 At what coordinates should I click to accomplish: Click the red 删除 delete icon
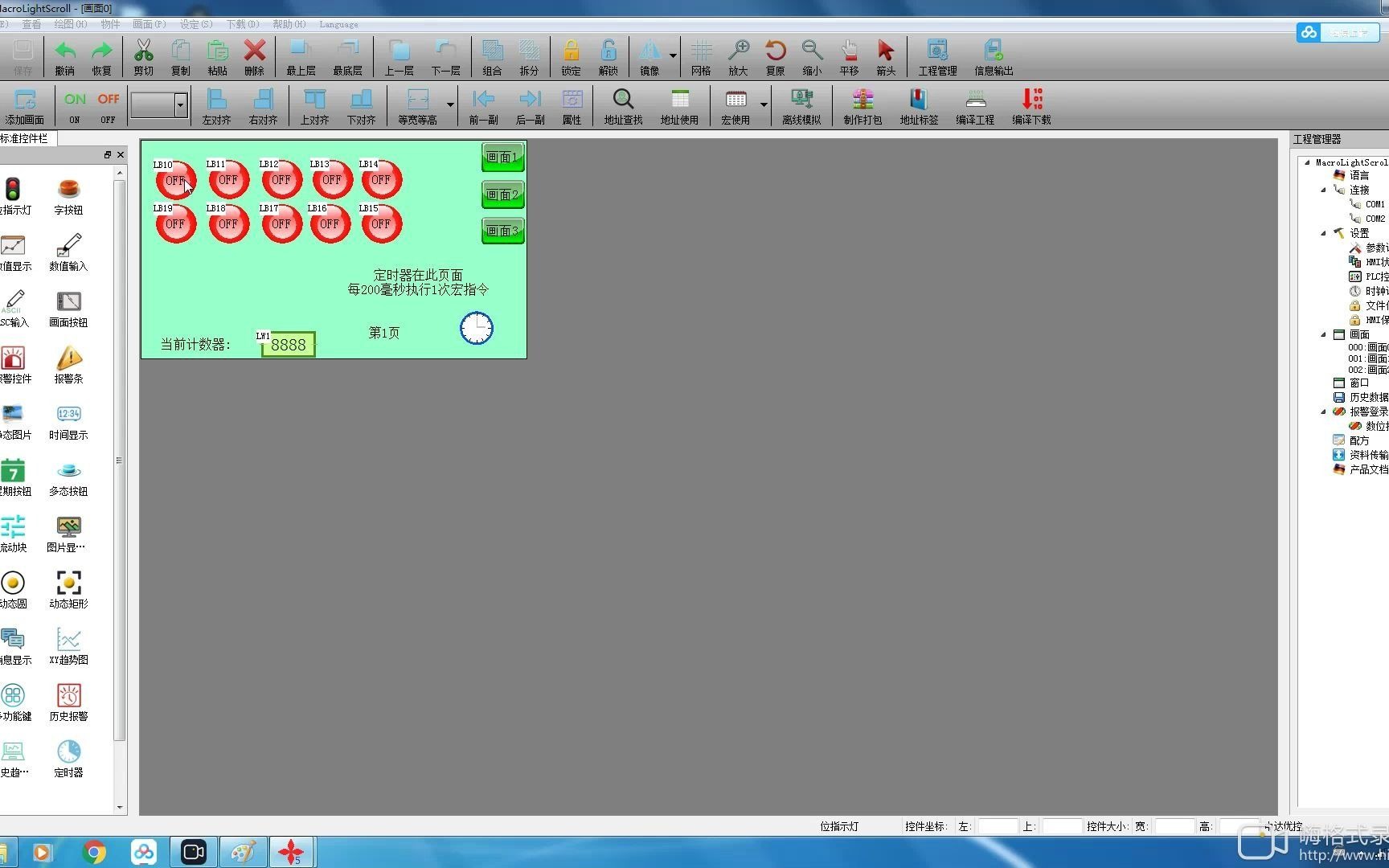point(255,57)
